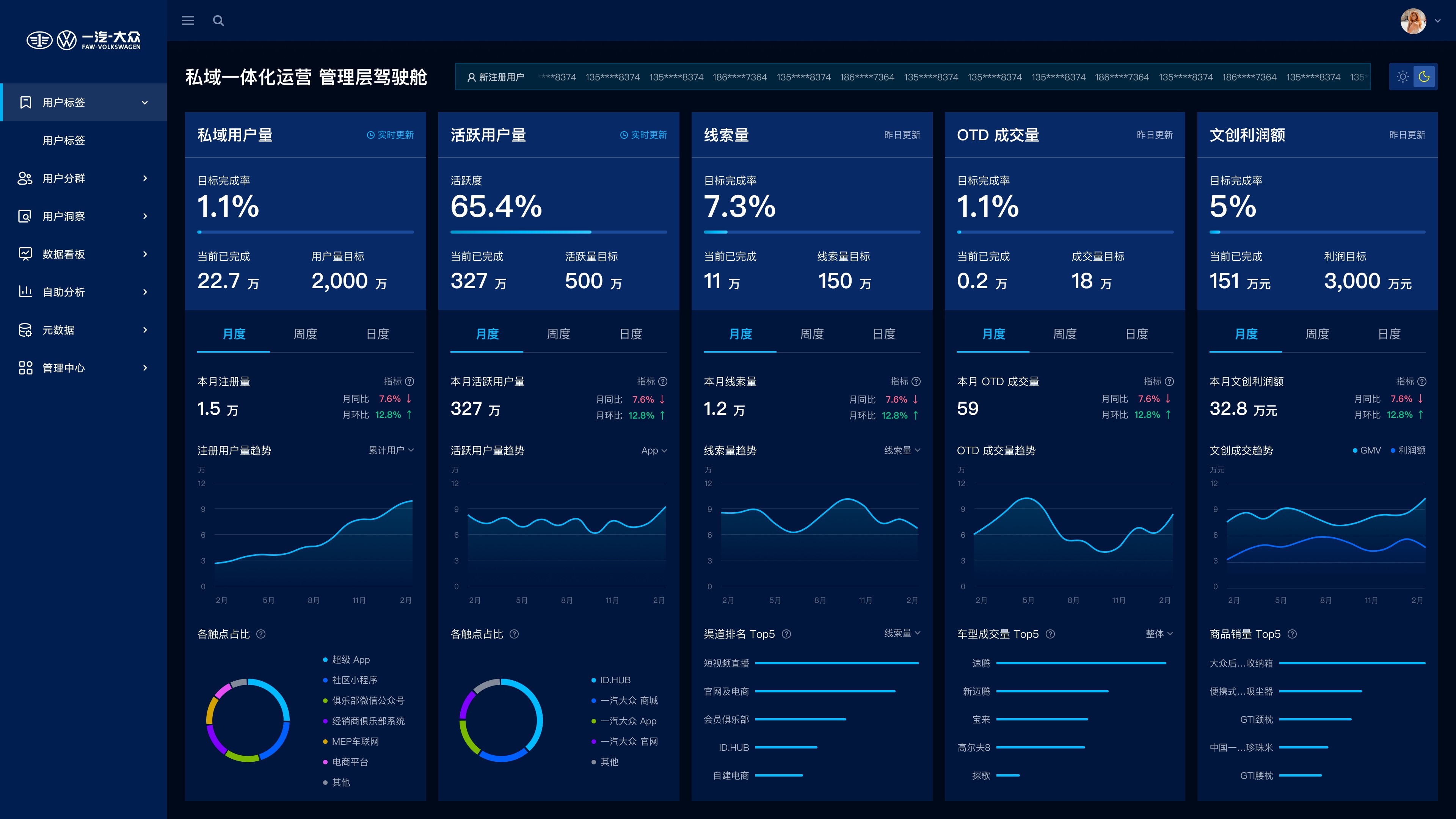Click the hamburger menu icon

tap(188, 20)
